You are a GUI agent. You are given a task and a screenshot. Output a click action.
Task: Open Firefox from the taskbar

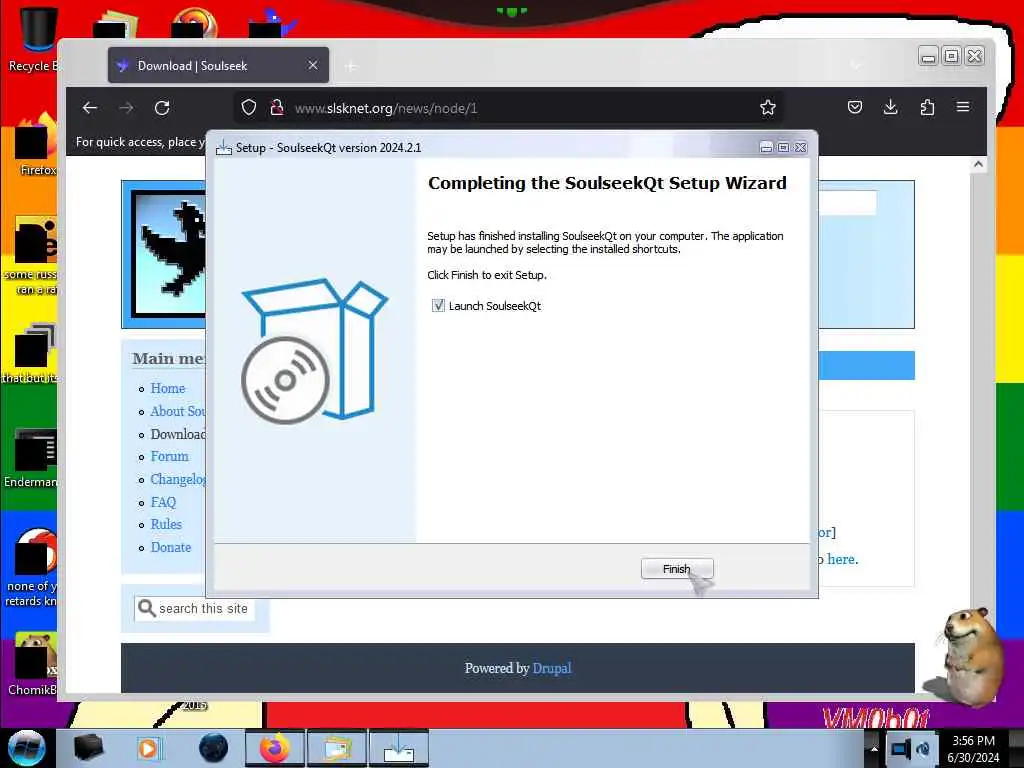pyautogui.click(x=275, y=748)
